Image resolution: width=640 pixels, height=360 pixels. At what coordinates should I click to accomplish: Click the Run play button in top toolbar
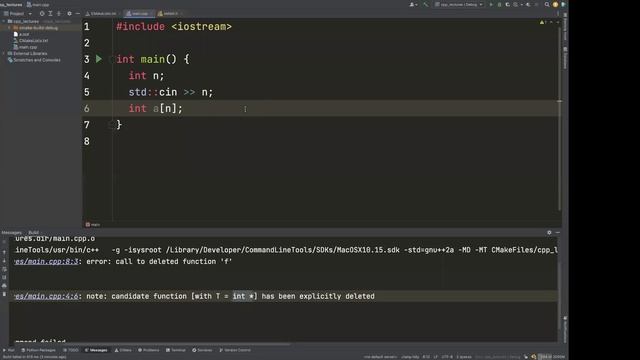click(x=491, y=4)
